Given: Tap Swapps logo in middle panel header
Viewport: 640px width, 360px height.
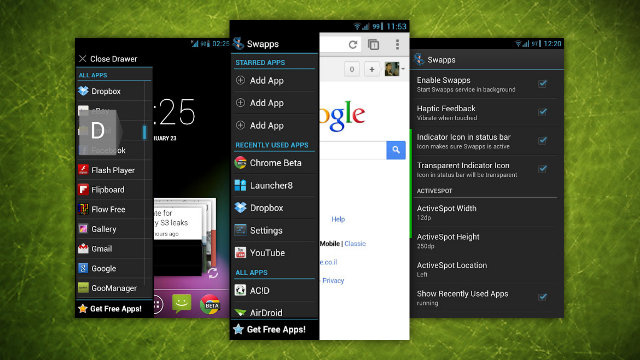Looking at the screenshot, I should pyautogui.click(x=238, y=43).
